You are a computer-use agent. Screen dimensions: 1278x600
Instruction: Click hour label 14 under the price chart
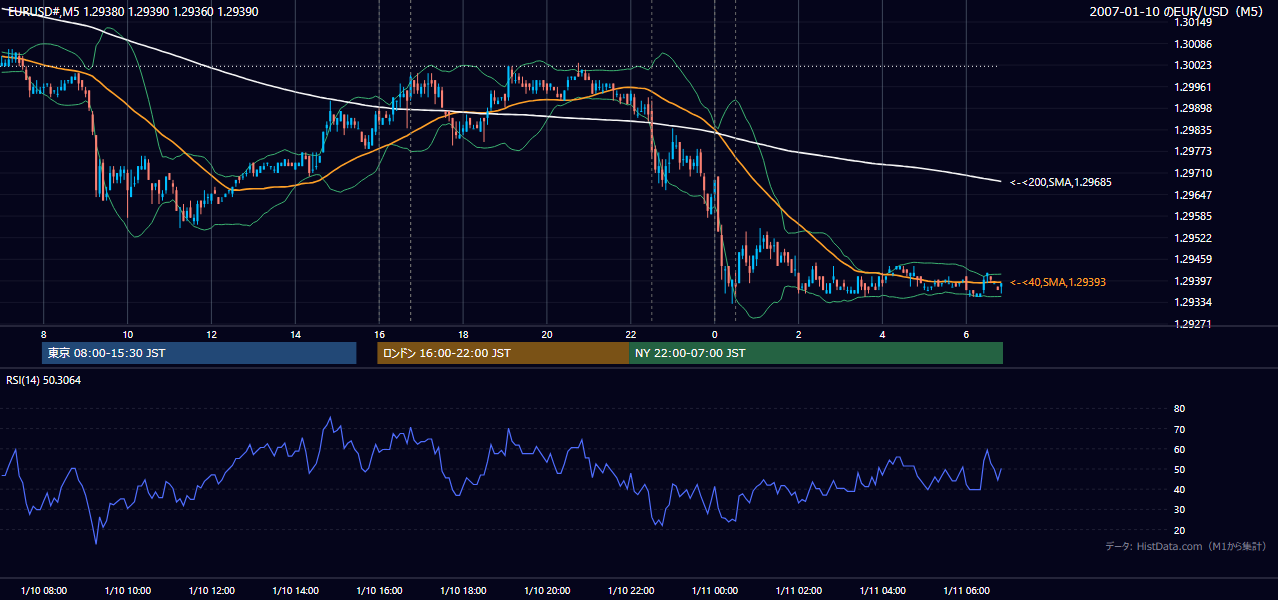pos(295,334)
